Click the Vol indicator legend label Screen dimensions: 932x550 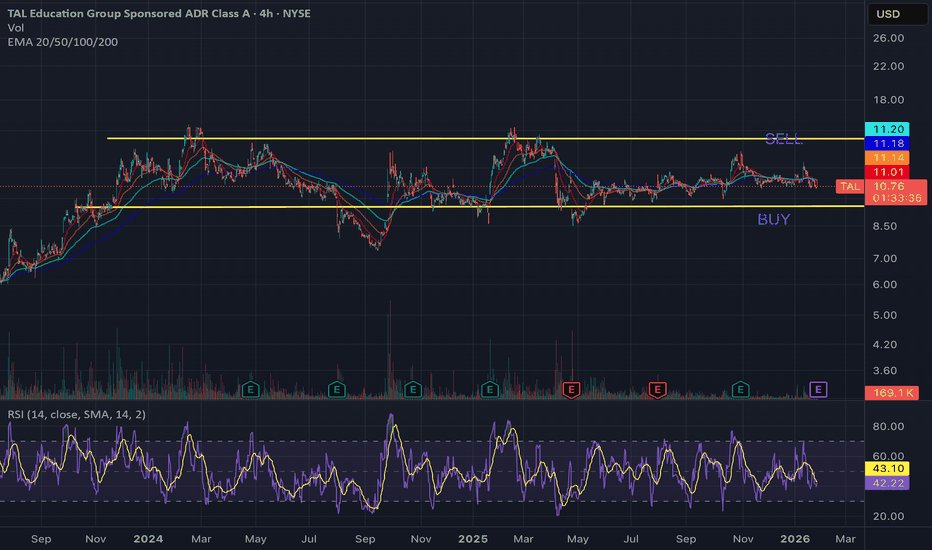tap(17, 30)
